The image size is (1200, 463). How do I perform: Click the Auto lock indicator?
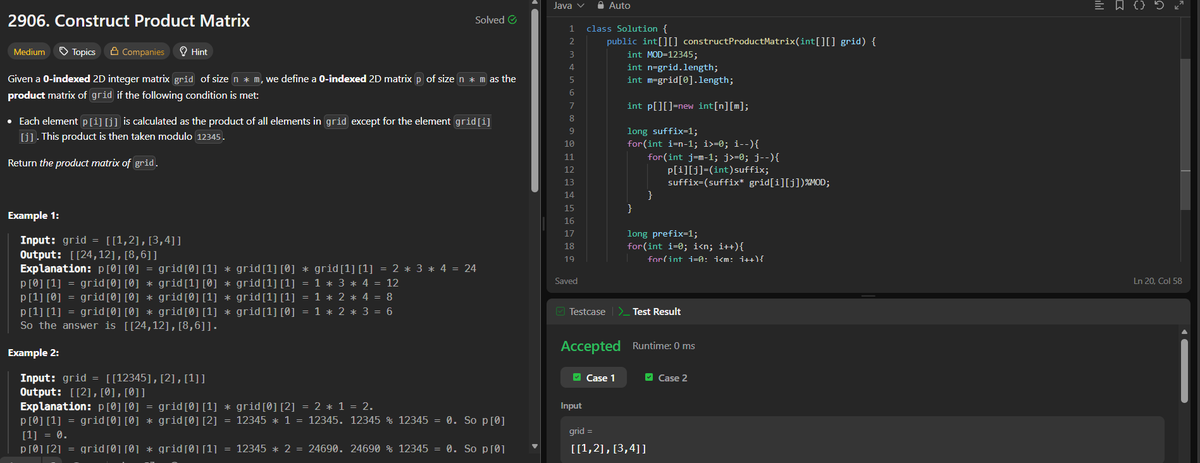click(x=614, y=6)
